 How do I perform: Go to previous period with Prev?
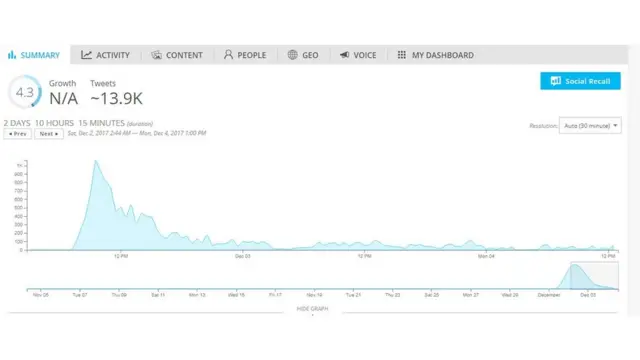(x=18, y=134)
